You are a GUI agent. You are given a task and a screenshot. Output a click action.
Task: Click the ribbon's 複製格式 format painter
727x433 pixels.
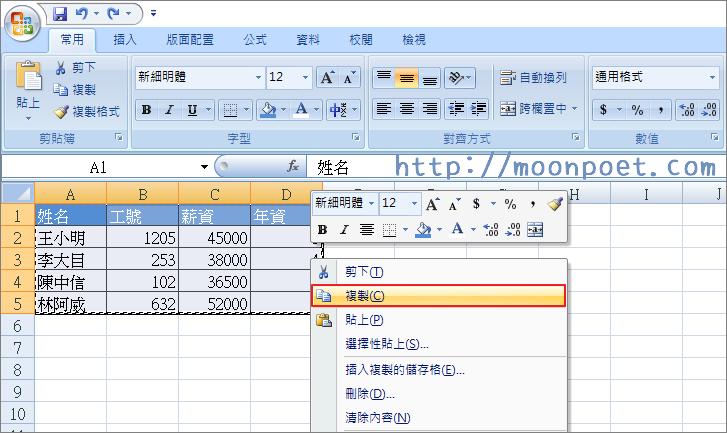[86, 112]
